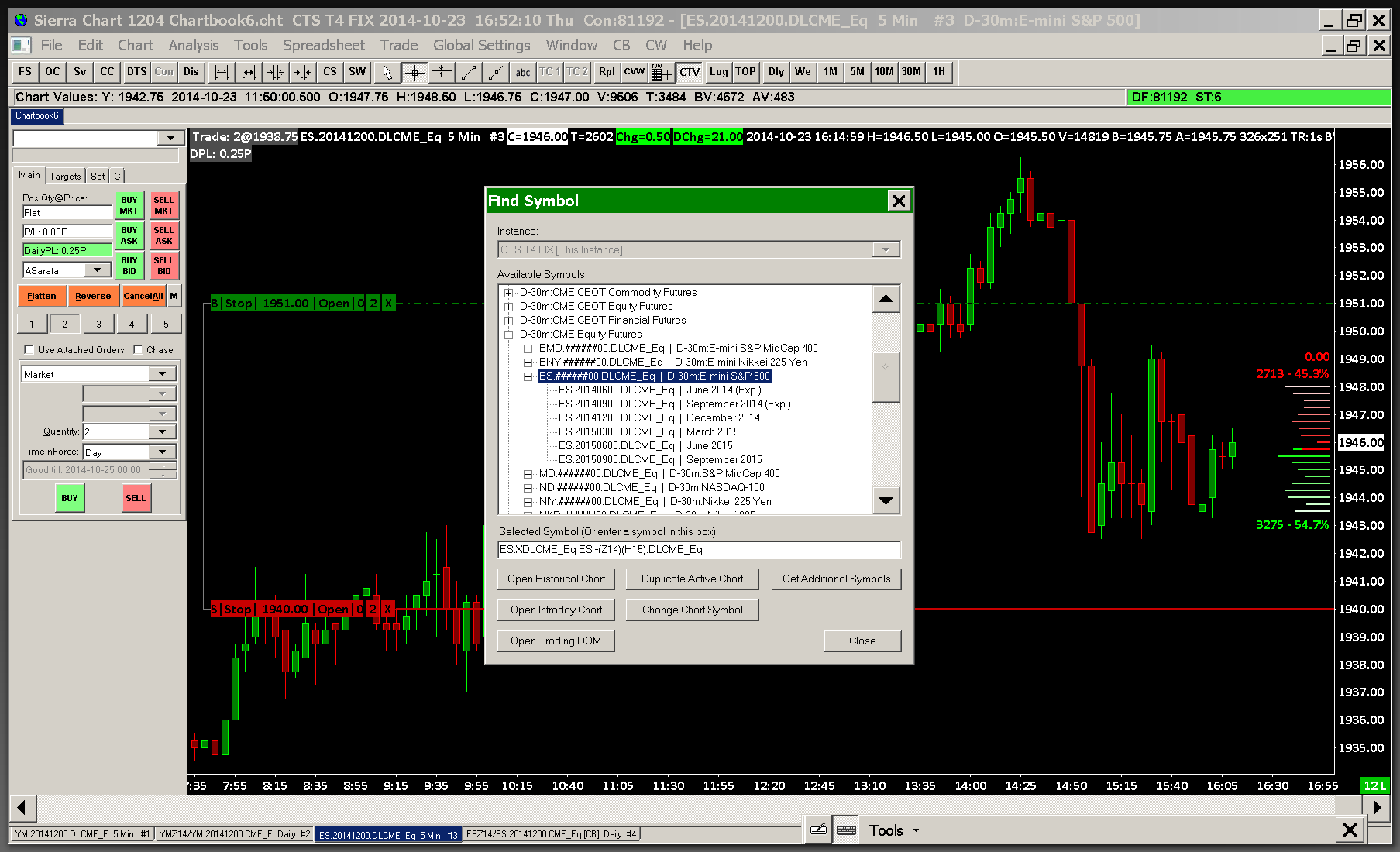Click the Selected Symbol input box

[699, 549]
